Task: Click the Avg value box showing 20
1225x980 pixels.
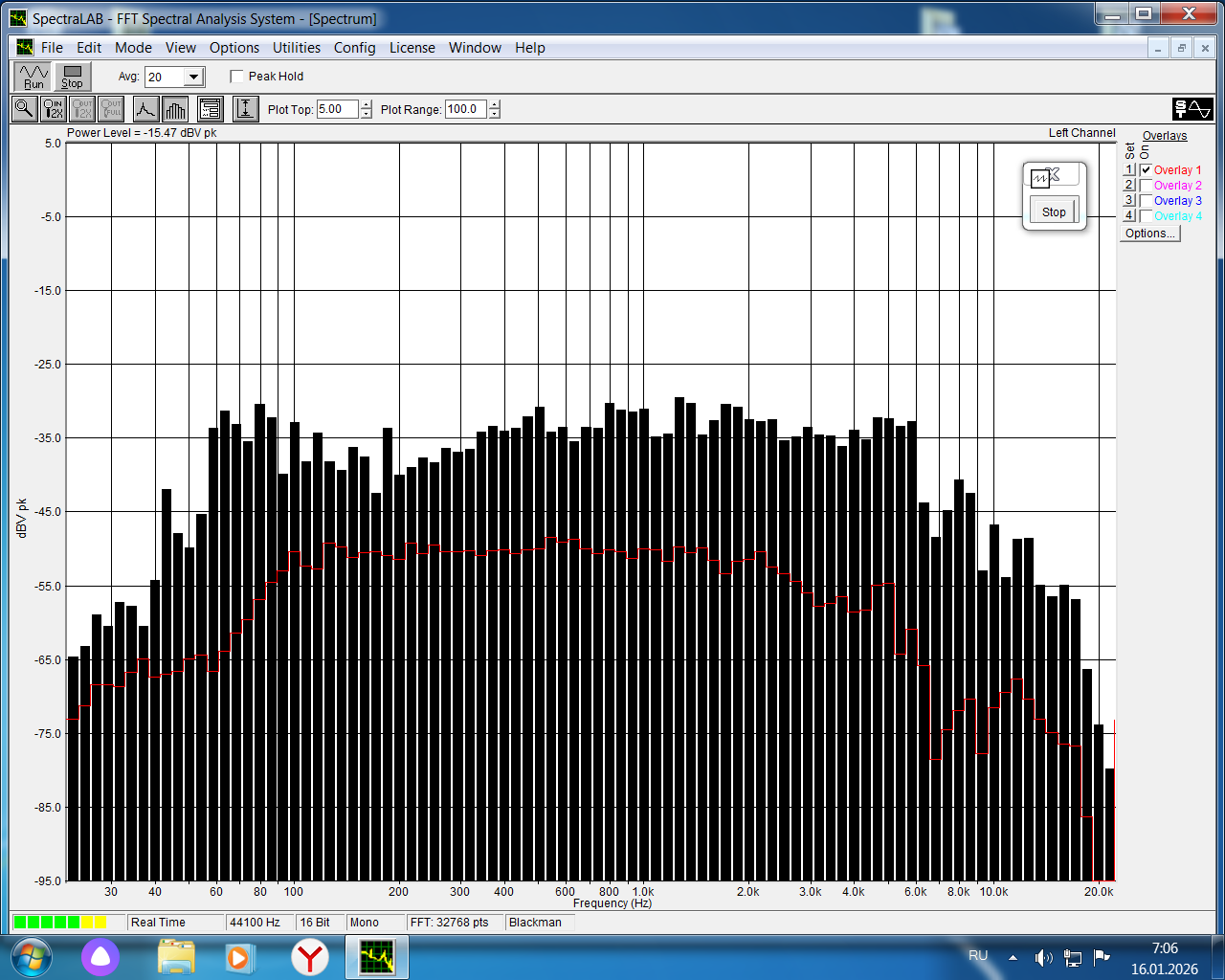Action: [x=166, y=77]
